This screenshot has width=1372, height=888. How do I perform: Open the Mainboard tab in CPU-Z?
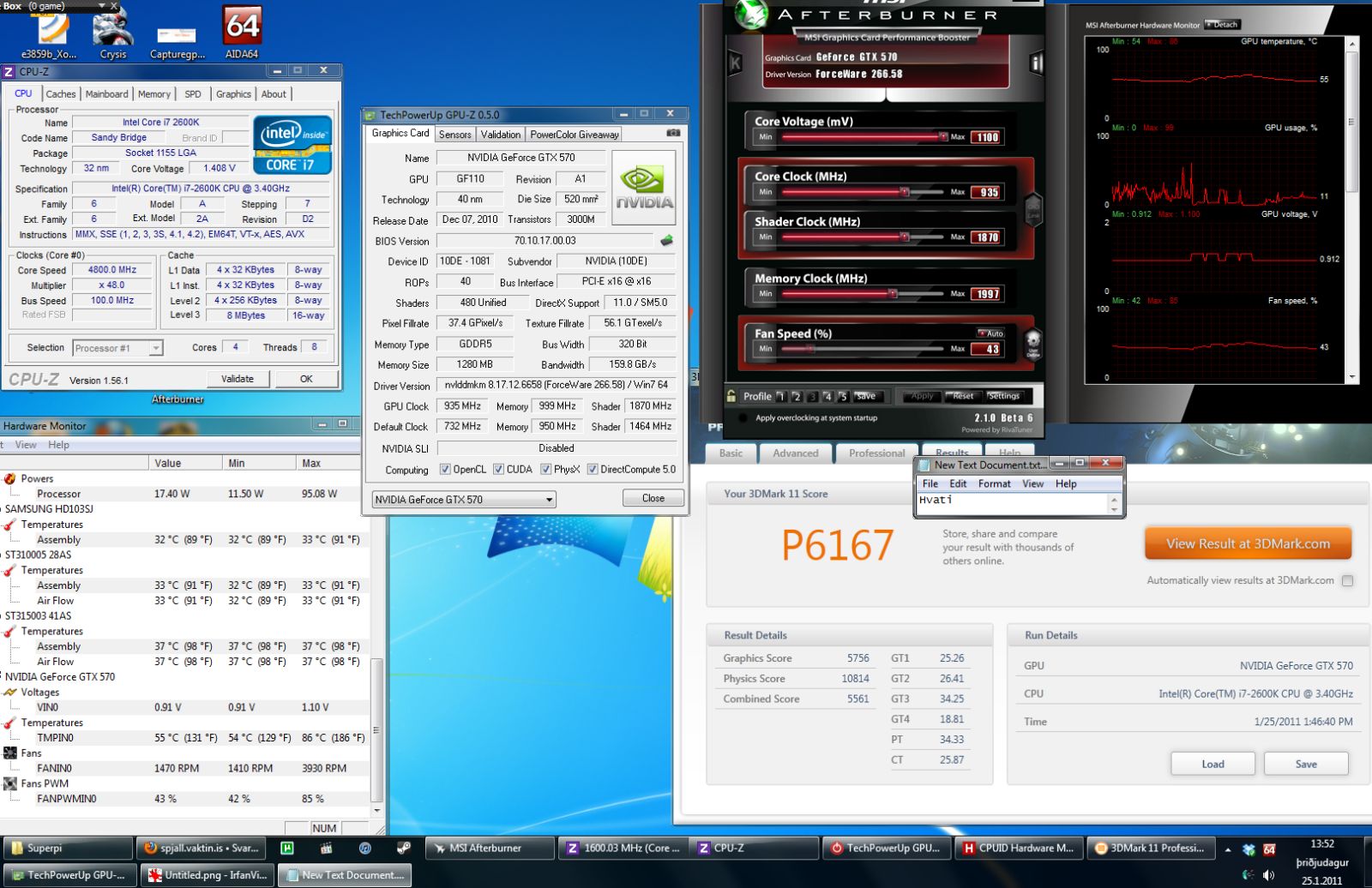[x=107, y=94]
